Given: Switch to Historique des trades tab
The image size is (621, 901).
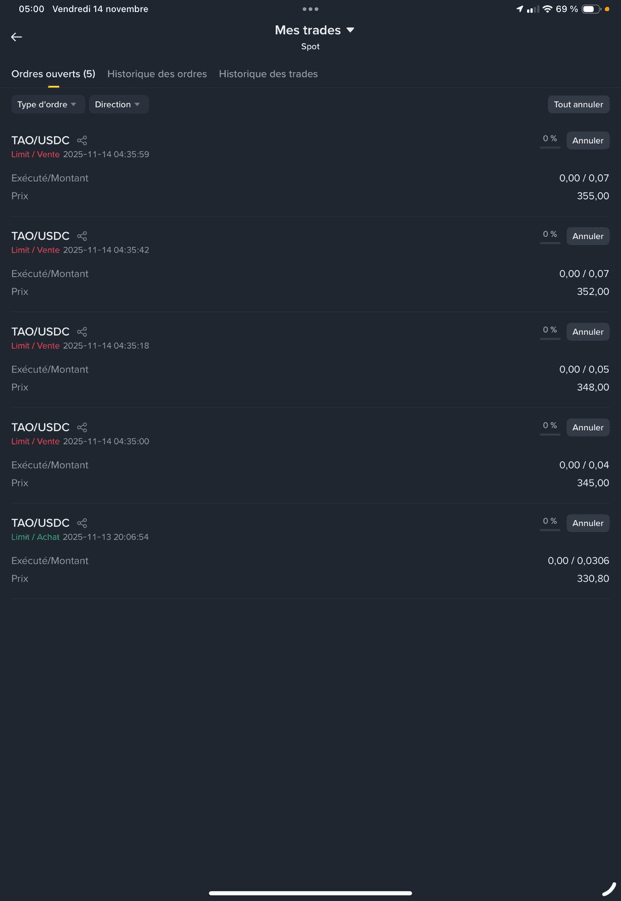Looking at the screenshot, I should 268,74.
